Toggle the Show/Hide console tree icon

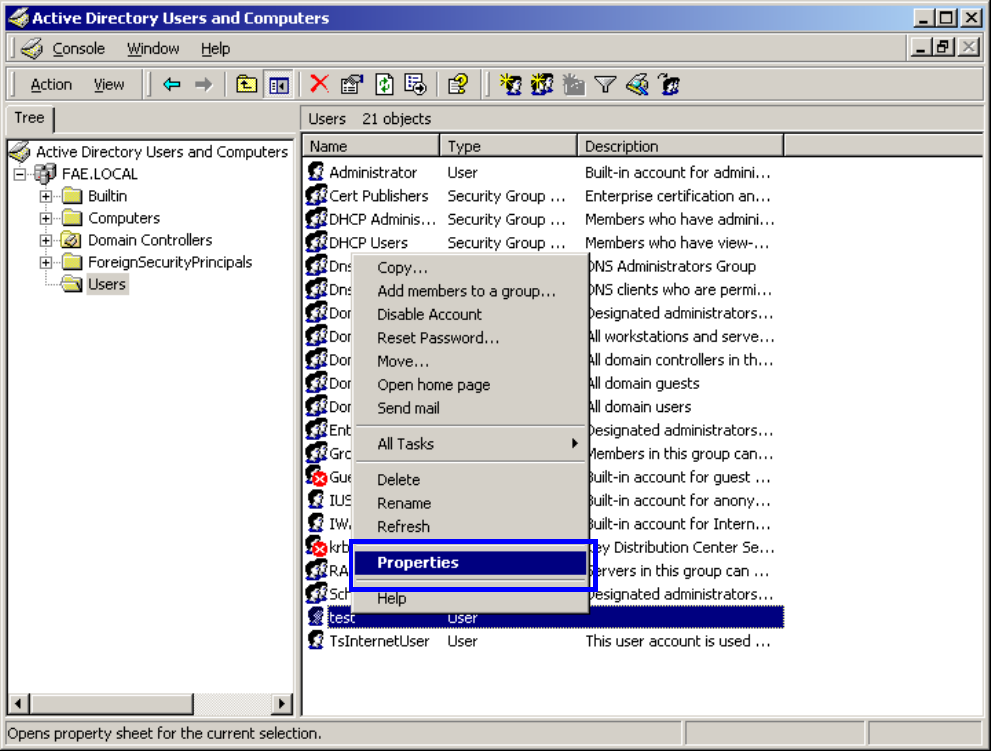pyautogui.click(x=278, y=84)
